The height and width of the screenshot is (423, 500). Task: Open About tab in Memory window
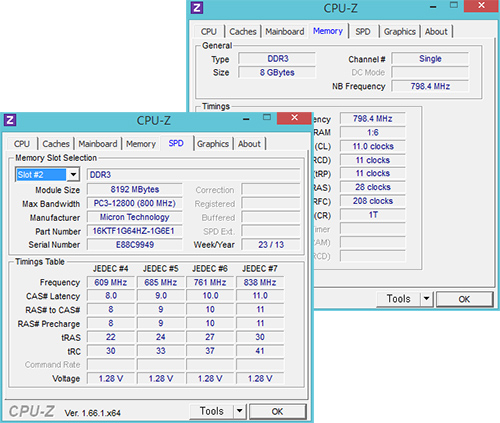[x=436, y=31]
